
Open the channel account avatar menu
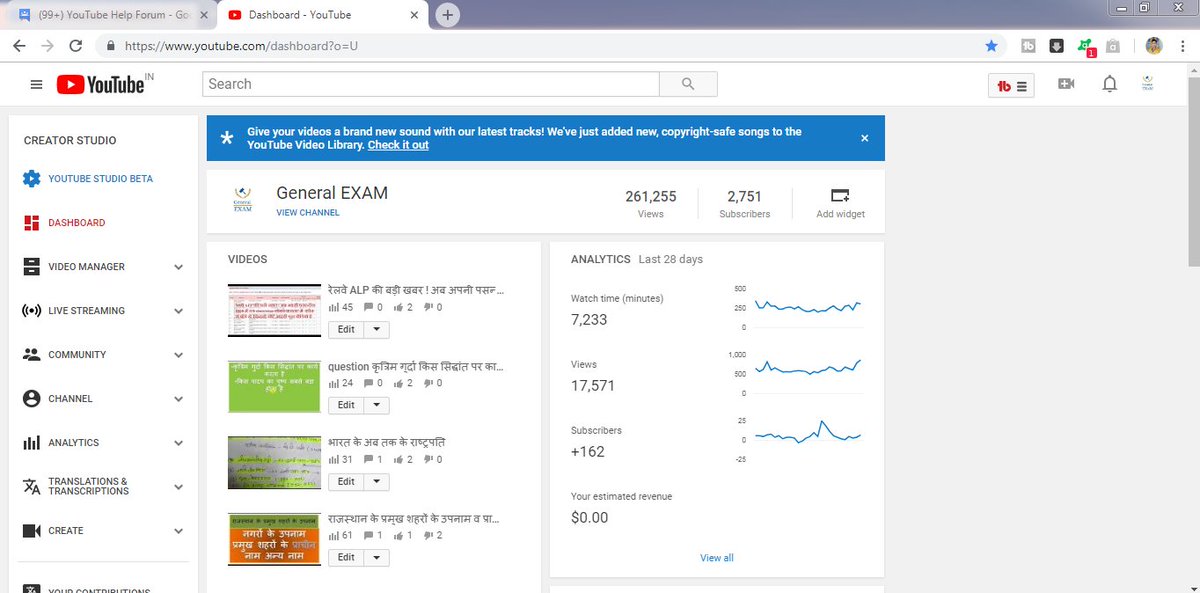[1148, 85]
